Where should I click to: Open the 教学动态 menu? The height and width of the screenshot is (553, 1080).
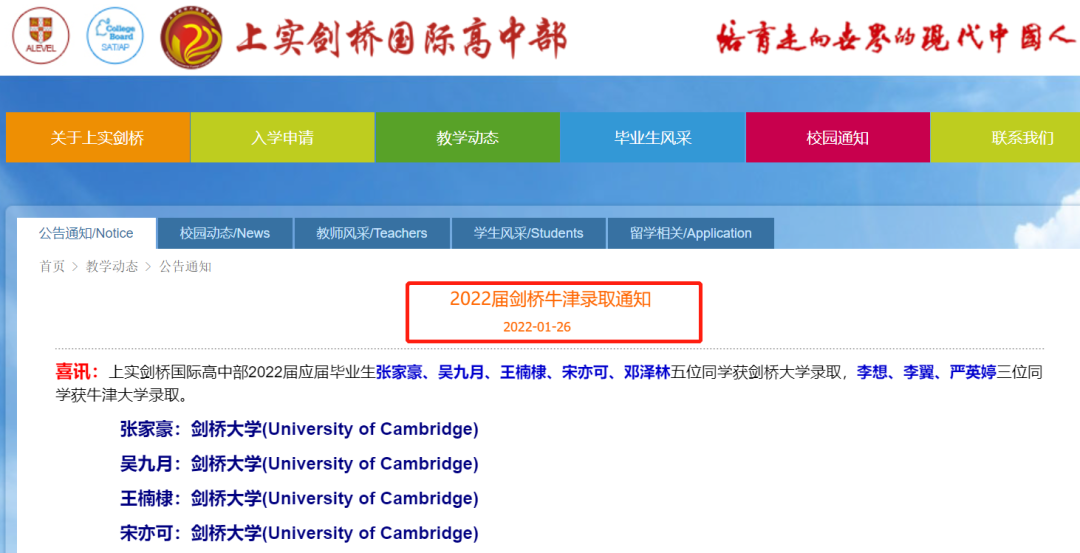point(467,138)
